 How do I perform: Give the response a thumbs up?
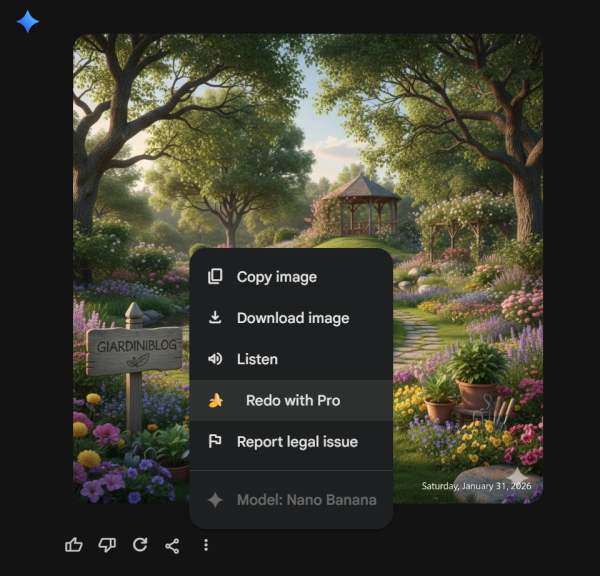pos(74,545)
